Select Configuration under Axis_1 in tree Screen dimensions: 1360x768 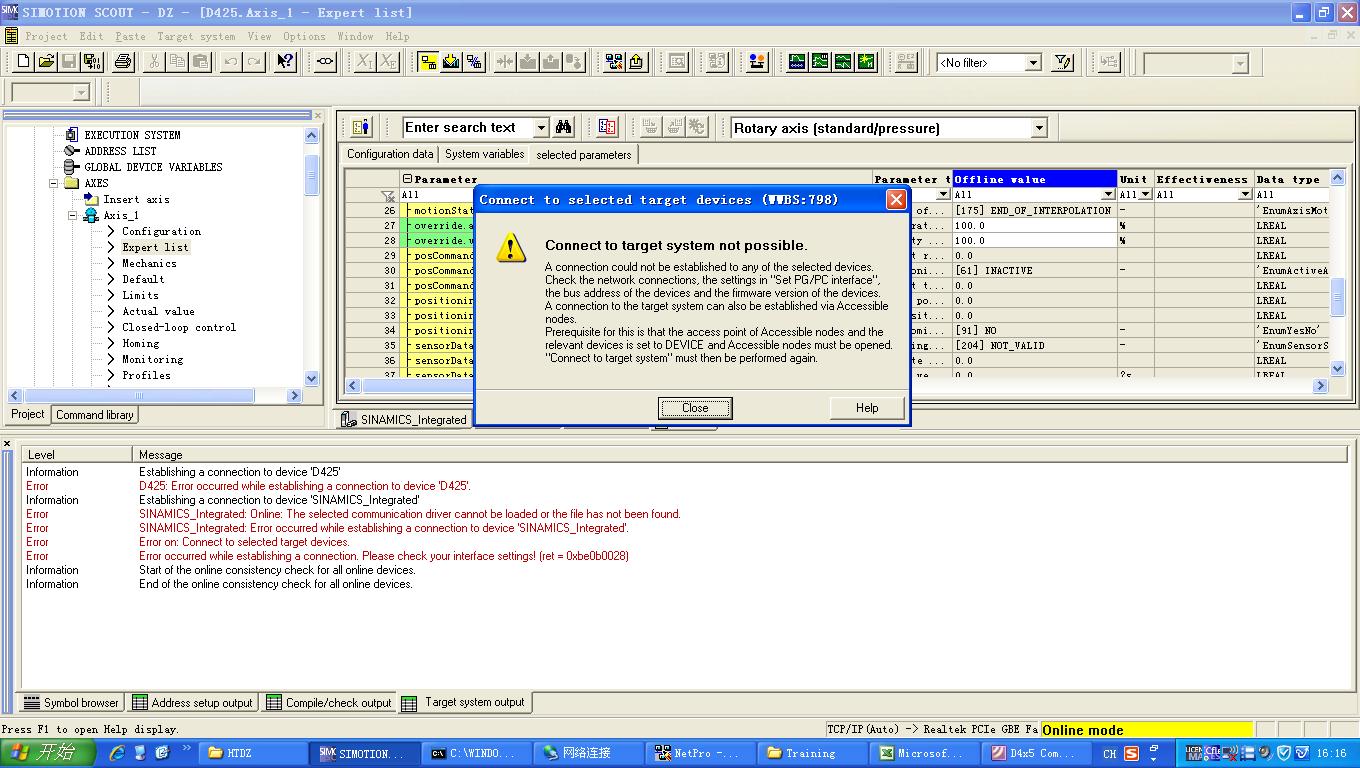[161, 231]
